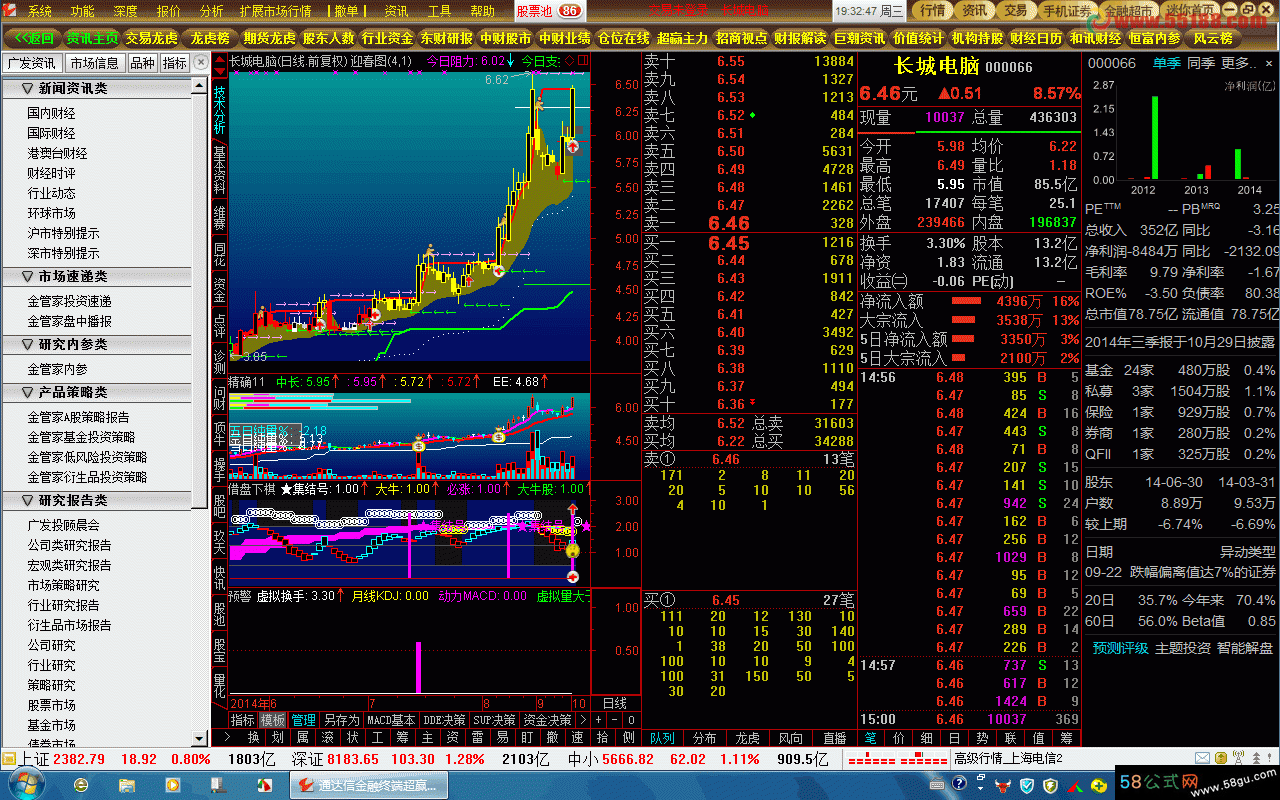Screen dimensions: 1280x800
Task: Switch to the 品种 tab
Action: click(x=143, y=62)
